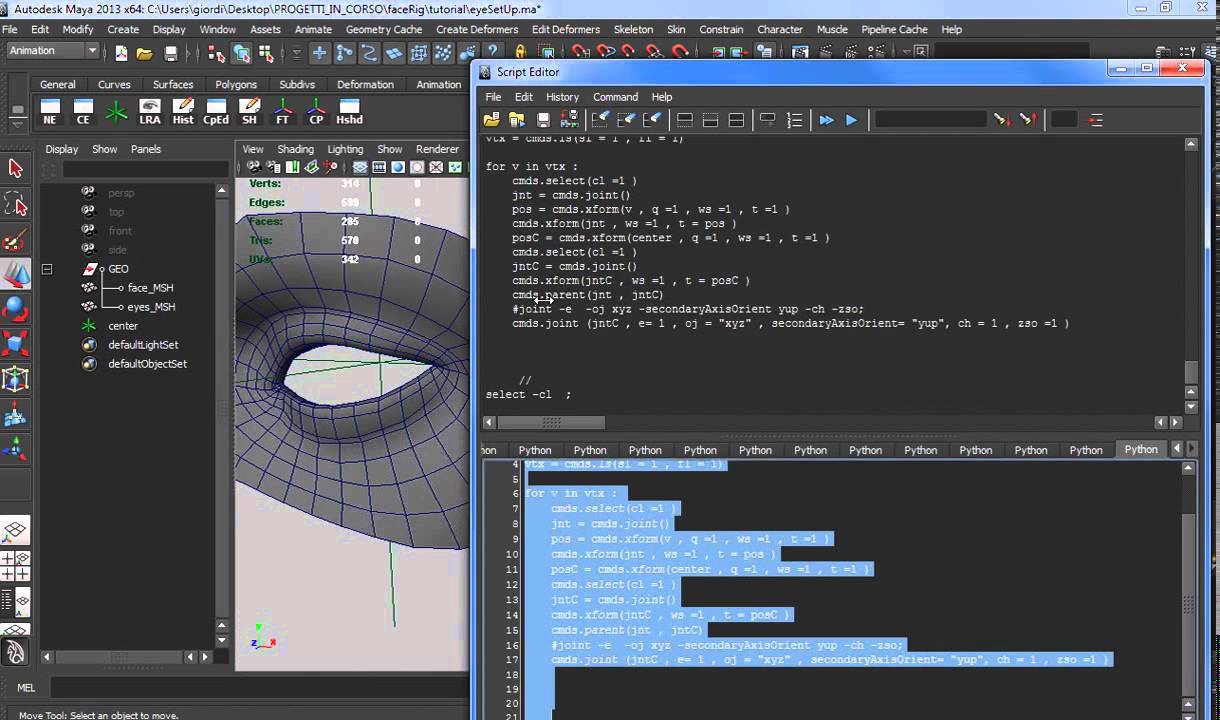Open the Script Editor History menu
This screenshot has width=1220, height=720.
point(562,97)
